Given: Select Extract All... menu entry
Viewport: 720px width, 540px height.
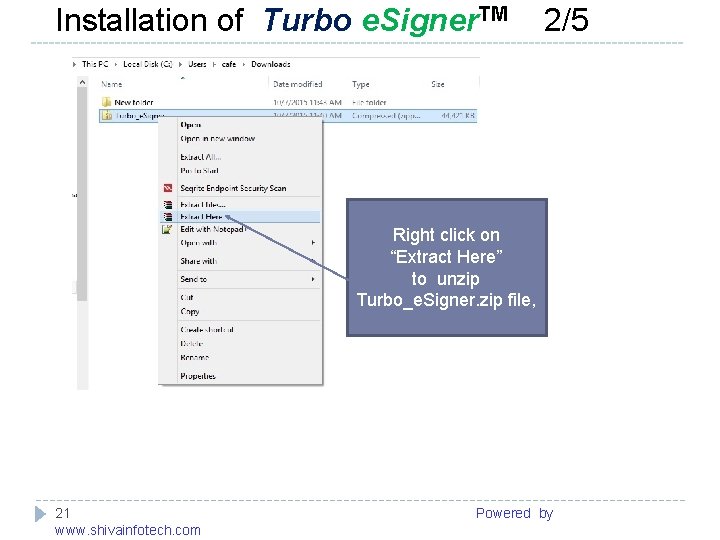Looking at the screenshot, I should pos(201,157).
